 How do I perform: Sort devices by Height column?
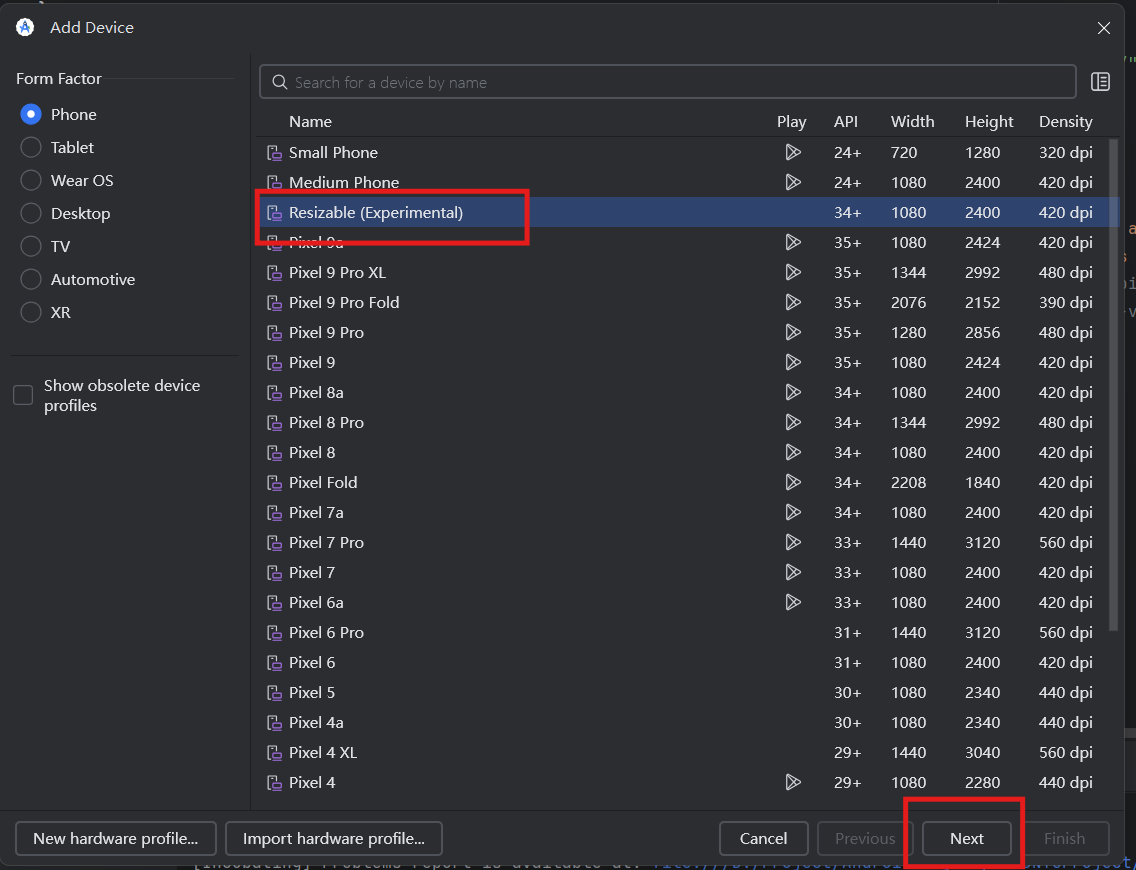click(988, 122)
